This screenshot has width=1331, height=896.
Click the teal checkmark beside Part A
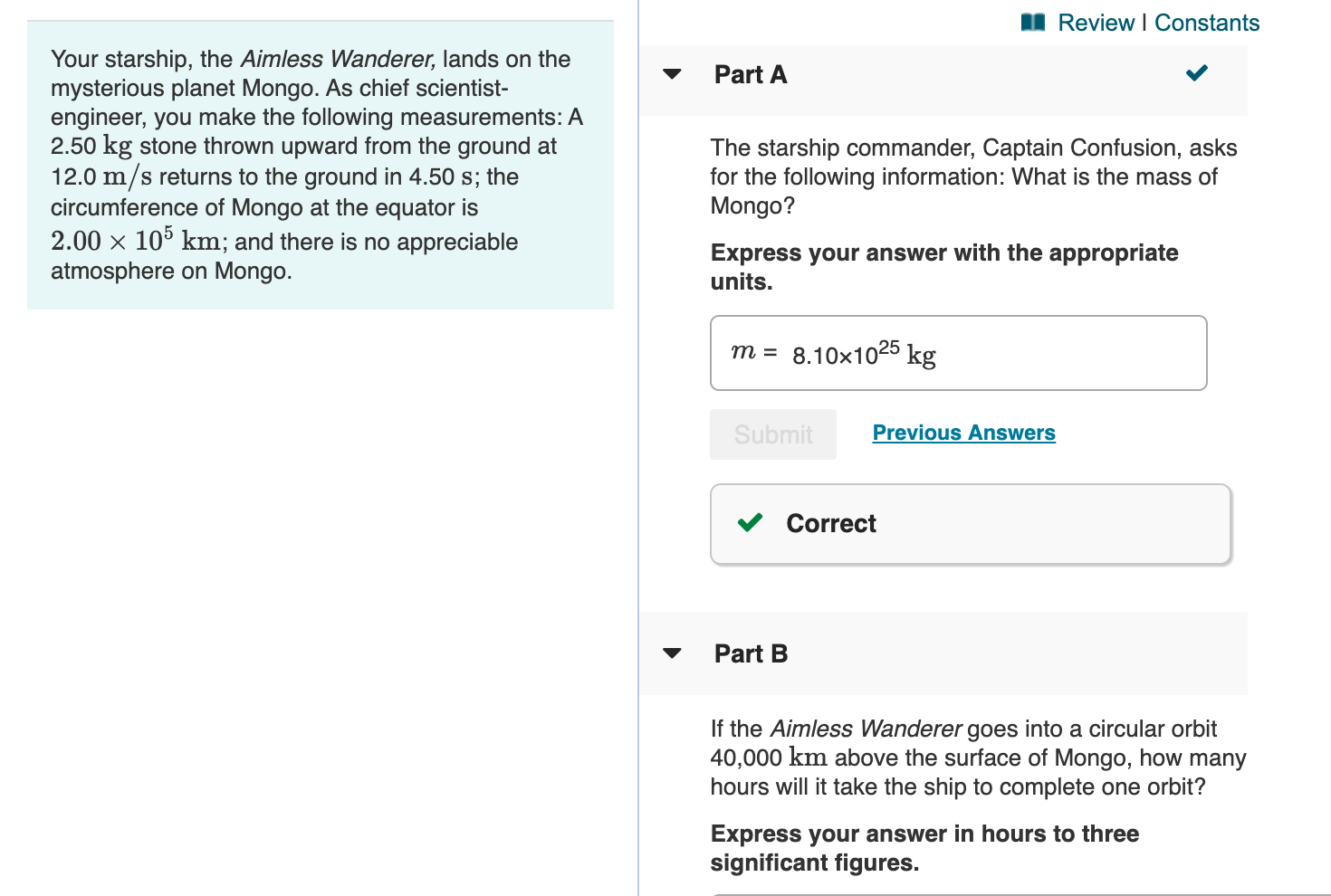tap(1196, 73)
